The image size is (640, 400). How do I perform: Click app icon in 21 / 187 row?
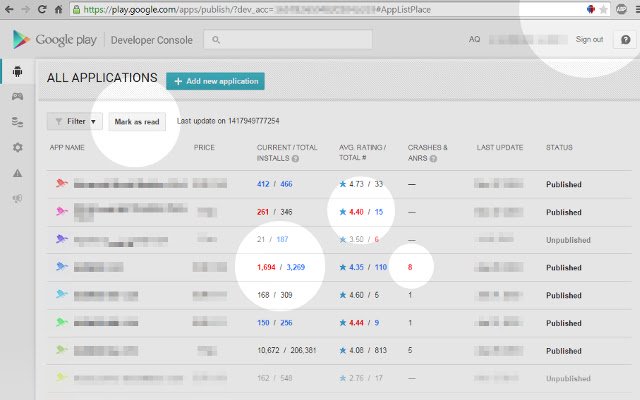pos(61,239)
